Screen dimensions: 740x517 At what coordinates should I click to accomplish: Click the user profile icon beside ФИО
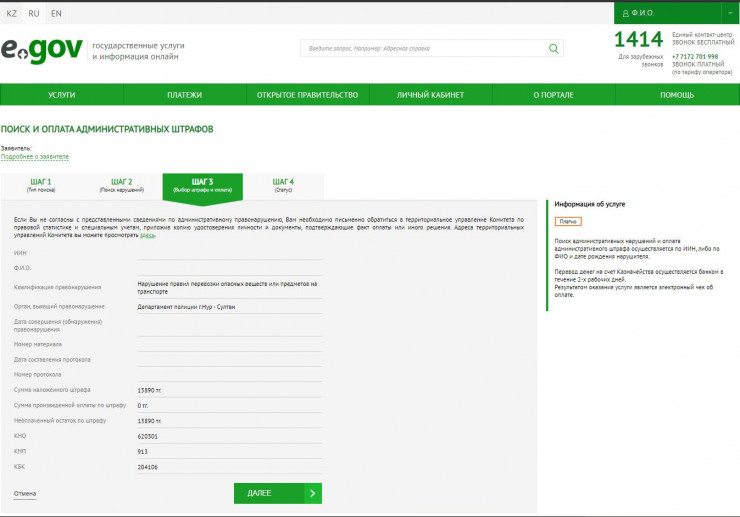click(x=625, y=13)
